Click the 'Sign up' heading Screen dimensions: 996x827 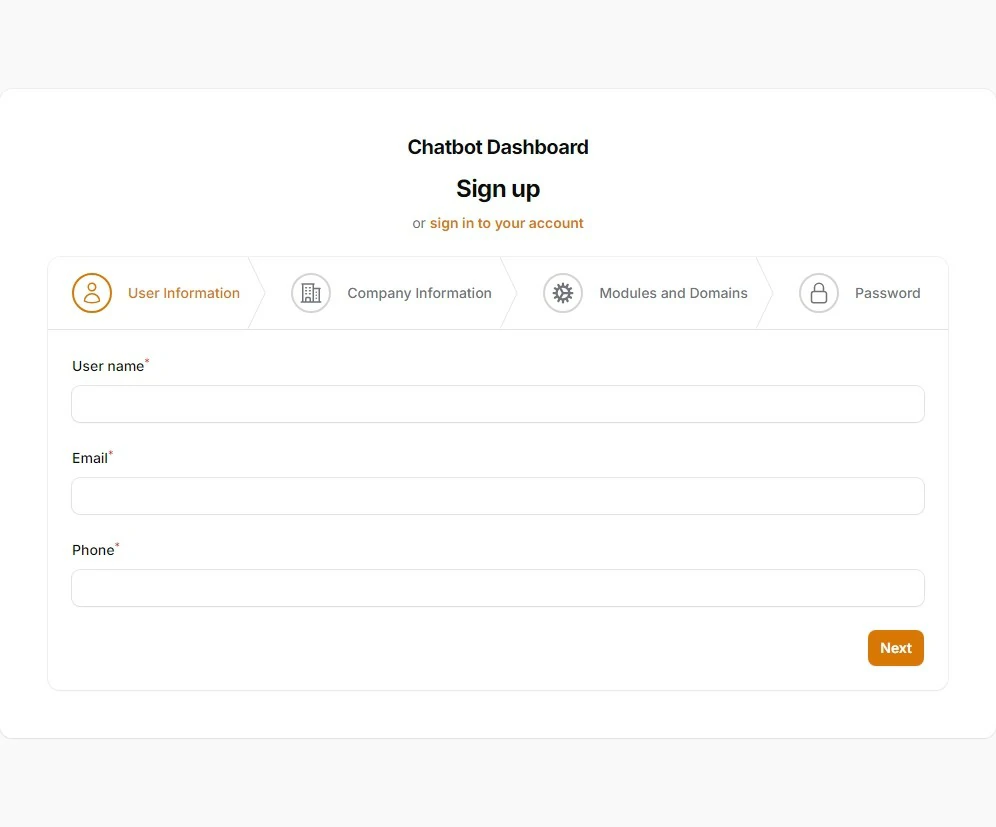tap(498, 188)
